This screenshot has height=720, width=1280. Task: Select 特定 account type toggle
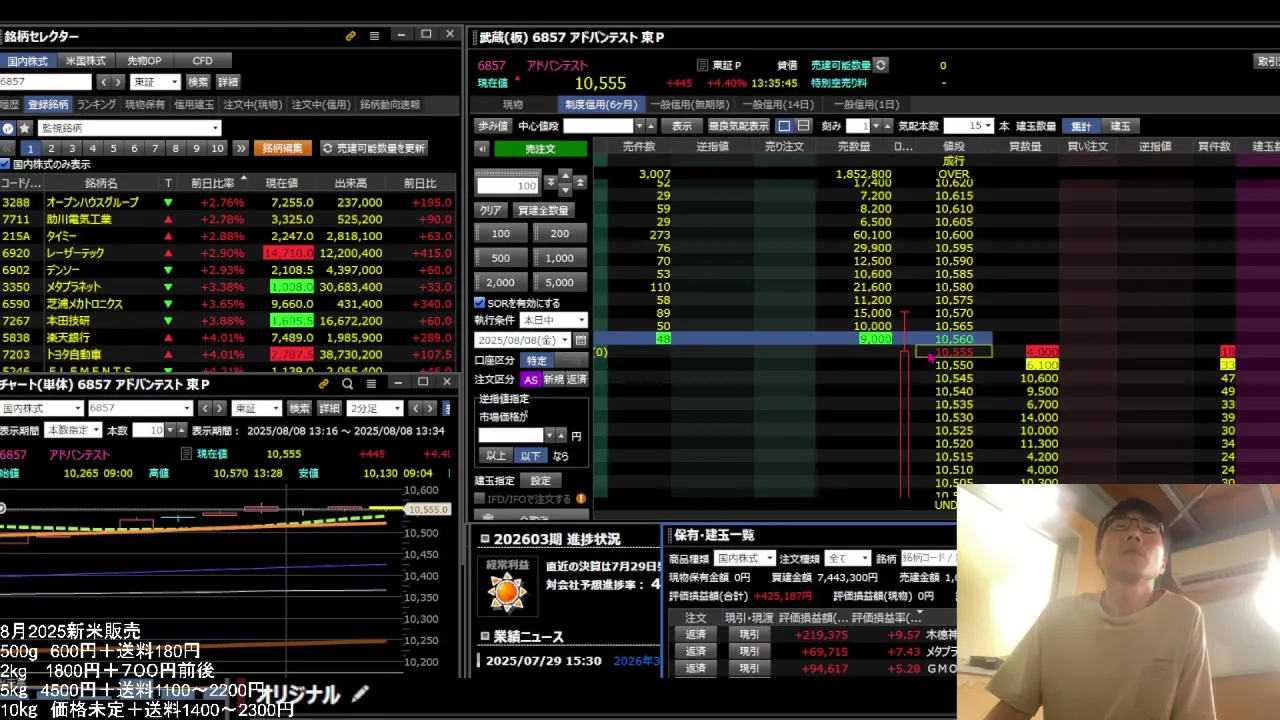pyautogui.click(x=538, y=360)
